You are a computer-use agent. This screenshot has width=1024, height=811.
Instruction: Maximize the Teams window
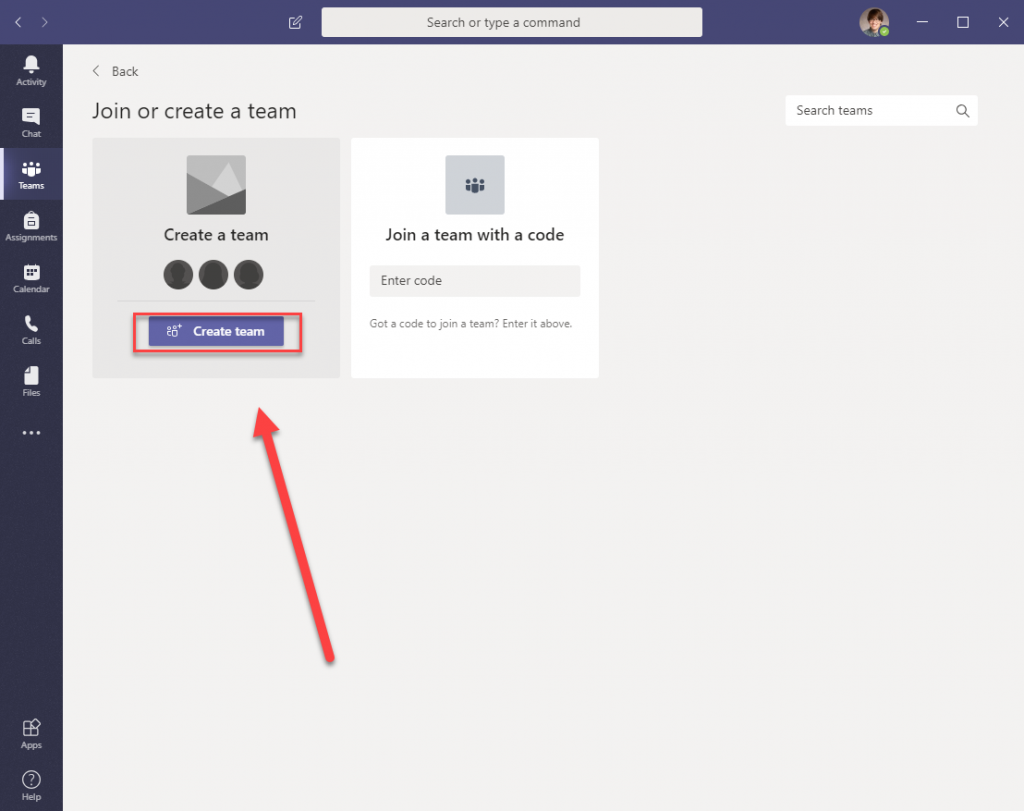963,22
